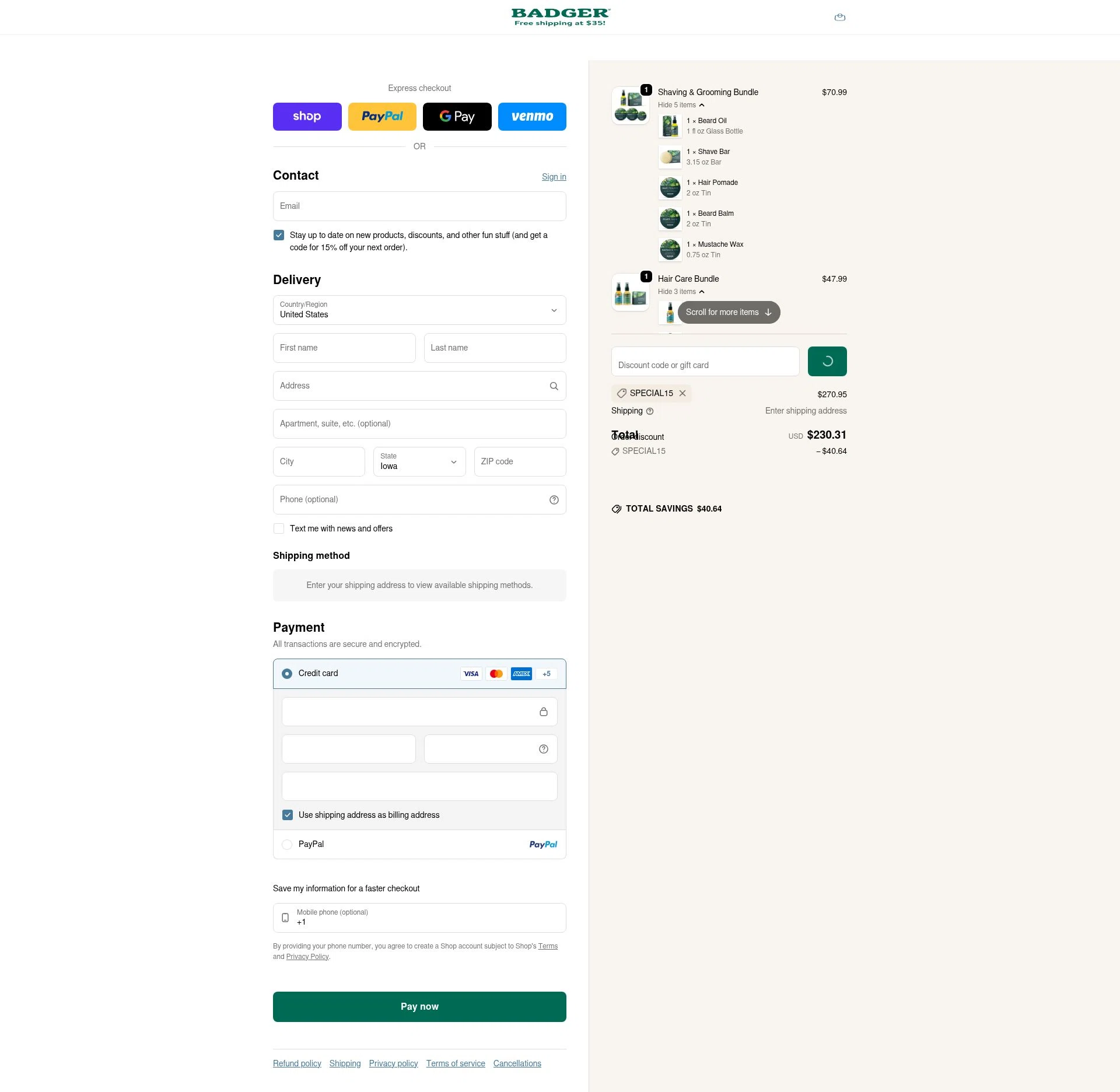Collapse the Shaving & Grooming Bundle items

click(x=681, y=105)
